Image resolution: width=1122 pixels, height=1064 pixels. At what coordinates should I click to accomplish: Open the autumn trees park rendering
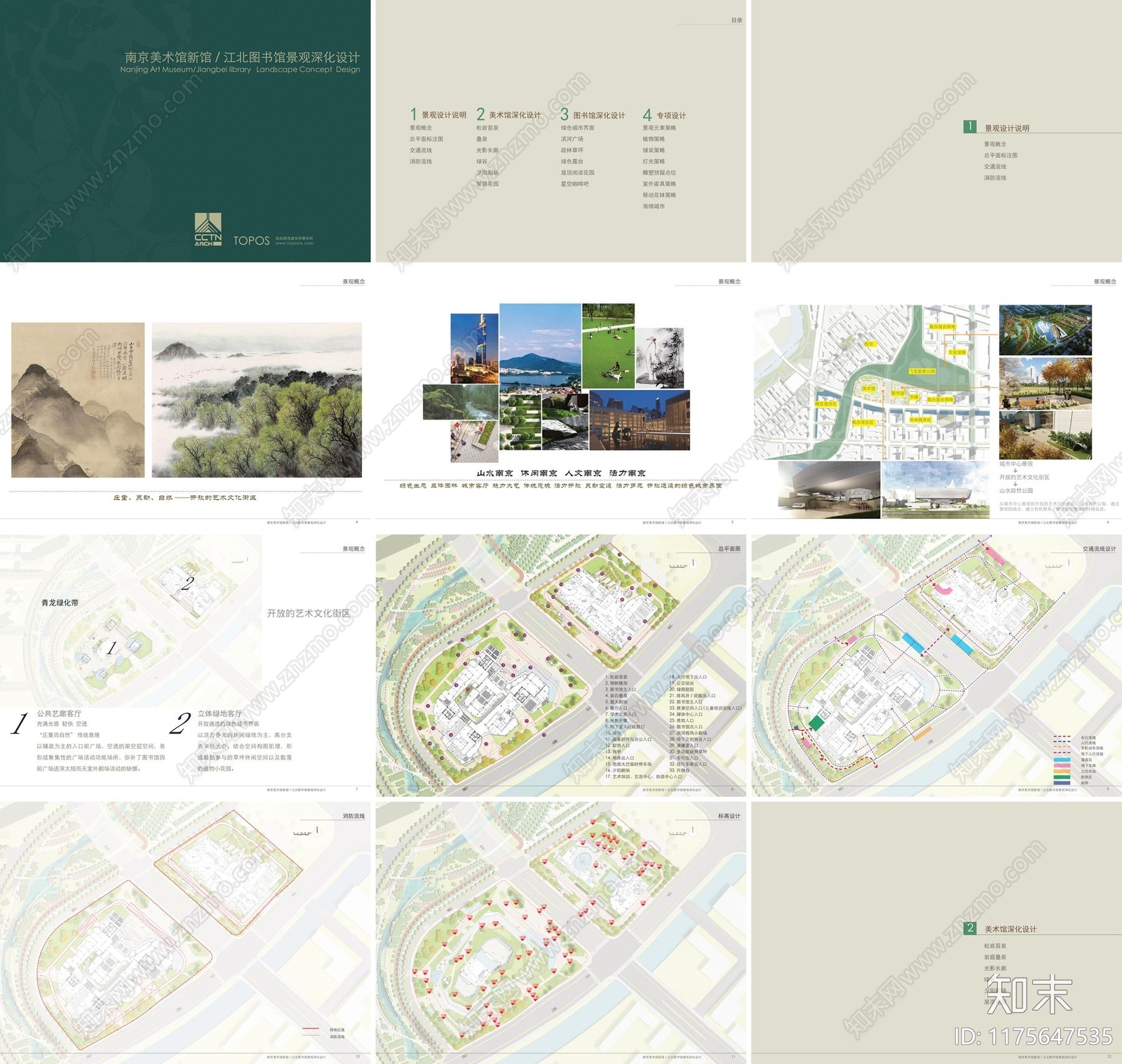click(1046, 383)
